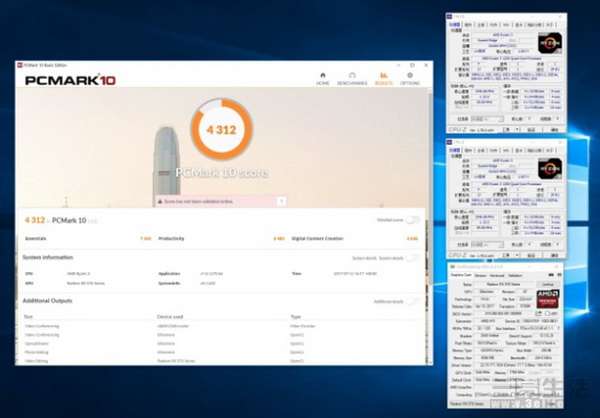The width and height of the screenshot is (600, 418).
Task: Click the BIOS export icon in GPU-Z
Action: tap(538, 314)
